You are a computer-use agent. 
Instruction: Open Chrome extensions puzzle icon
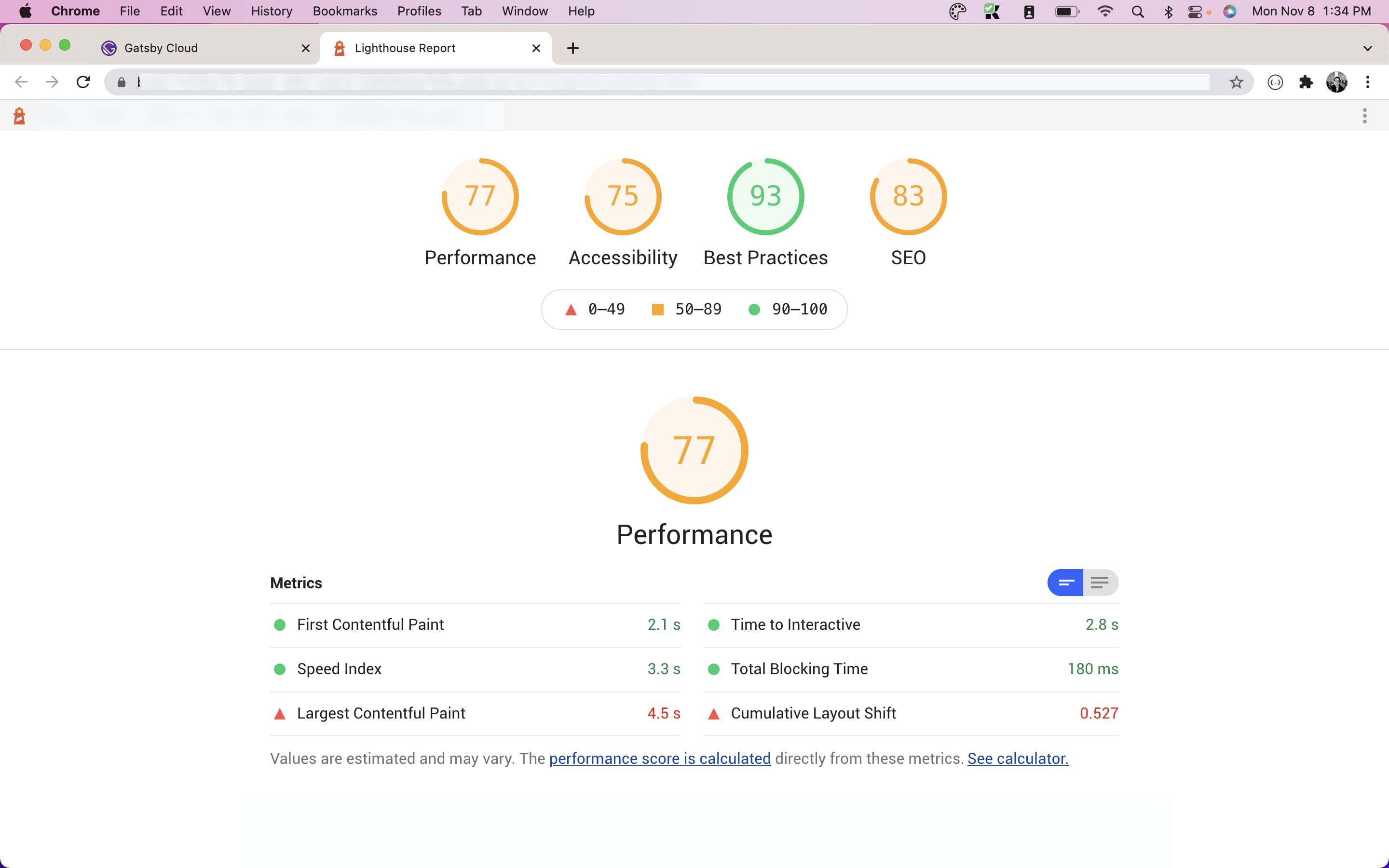click(x=1306, y=82)
